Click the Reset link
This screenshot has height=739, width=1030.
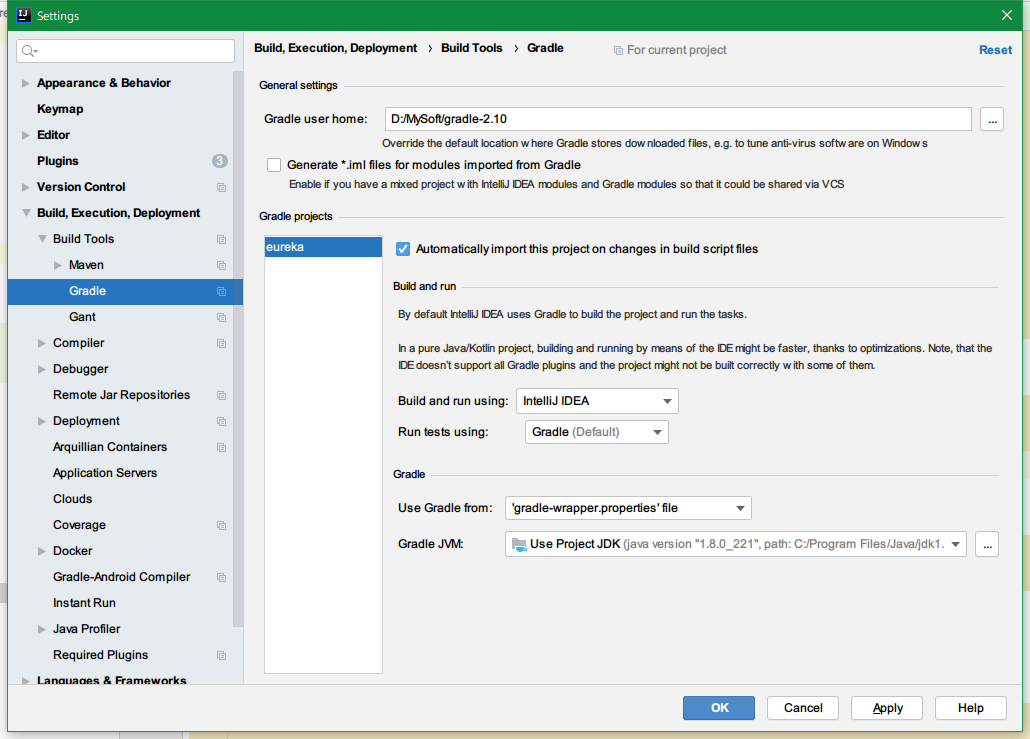tap(995, 50)
